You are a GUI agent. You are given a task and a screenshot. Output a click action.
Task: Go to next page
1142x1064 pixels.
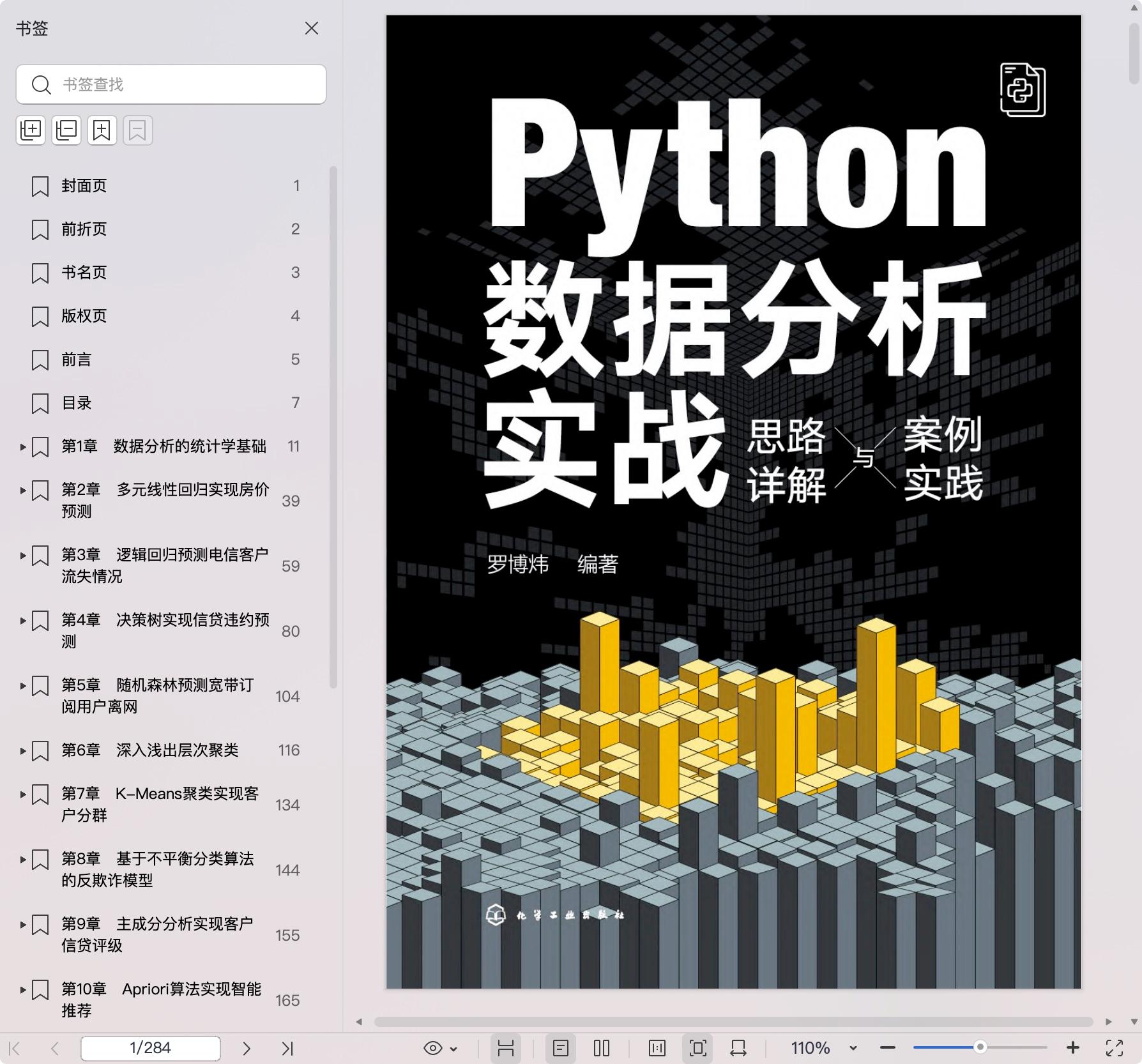[x=247, y=1048]
